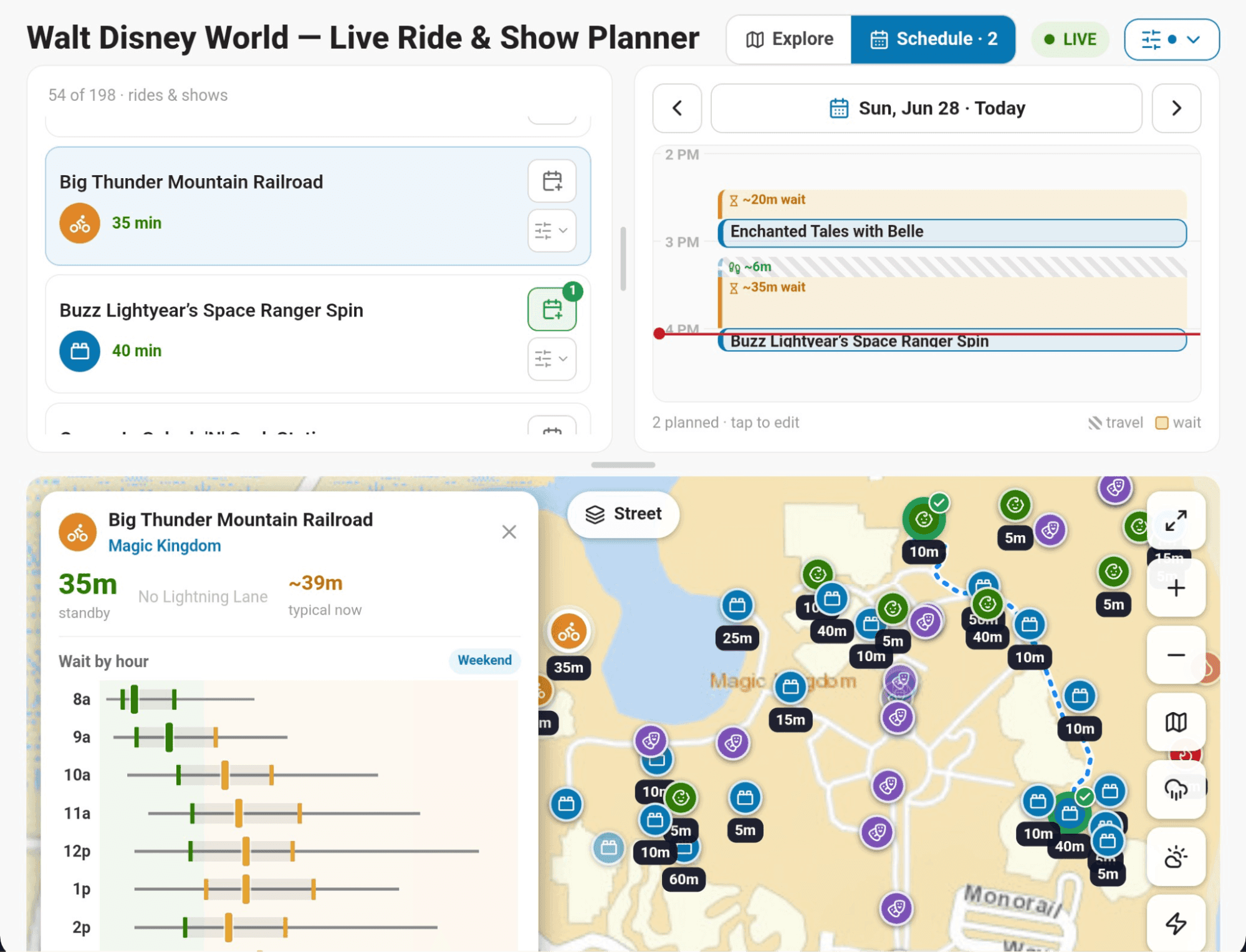Viewport: 1246px width, 952px height.
Task: Select the Big Thunder Mountain Railroad list card title
Action: tap(191, 182)
